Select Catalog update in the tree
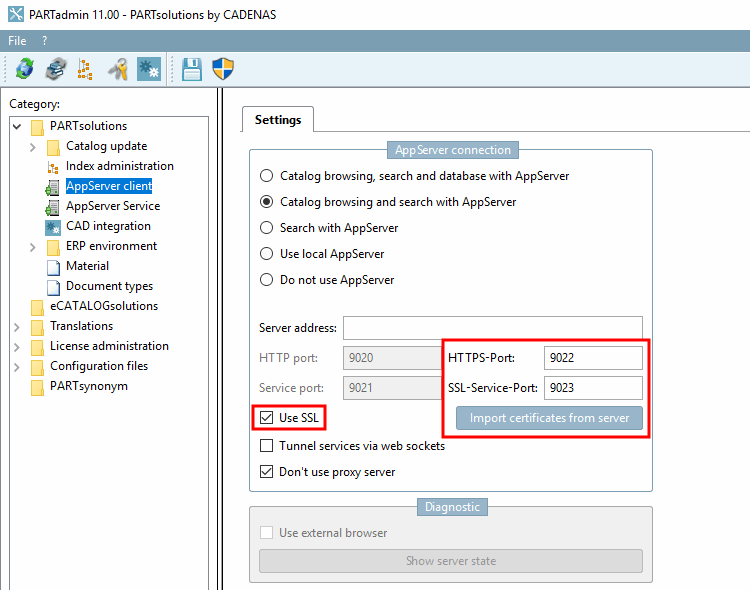This screenshot has height=590, width=750. [106, 146]
